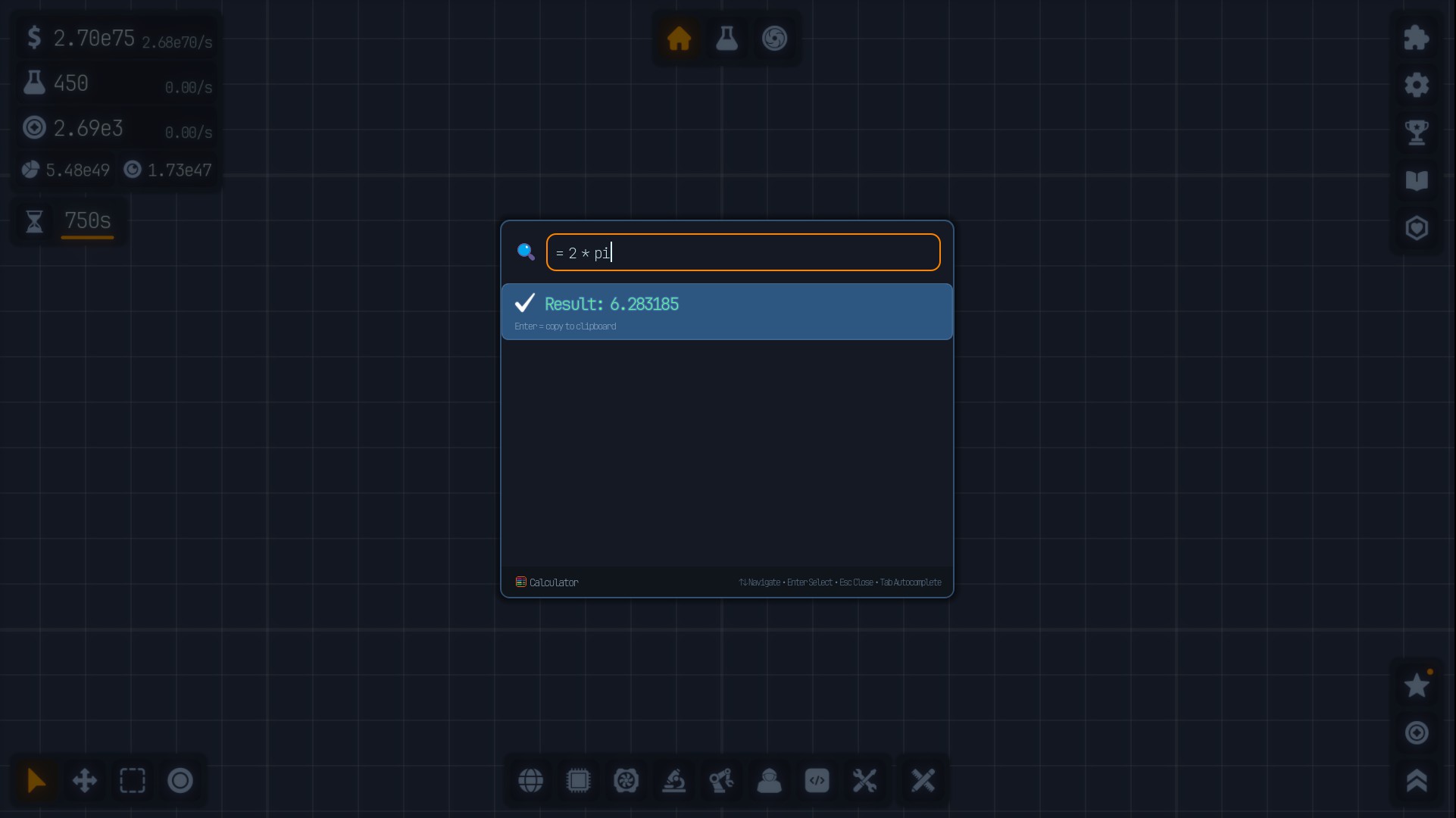Open the code editor icon

pos(817,781)
